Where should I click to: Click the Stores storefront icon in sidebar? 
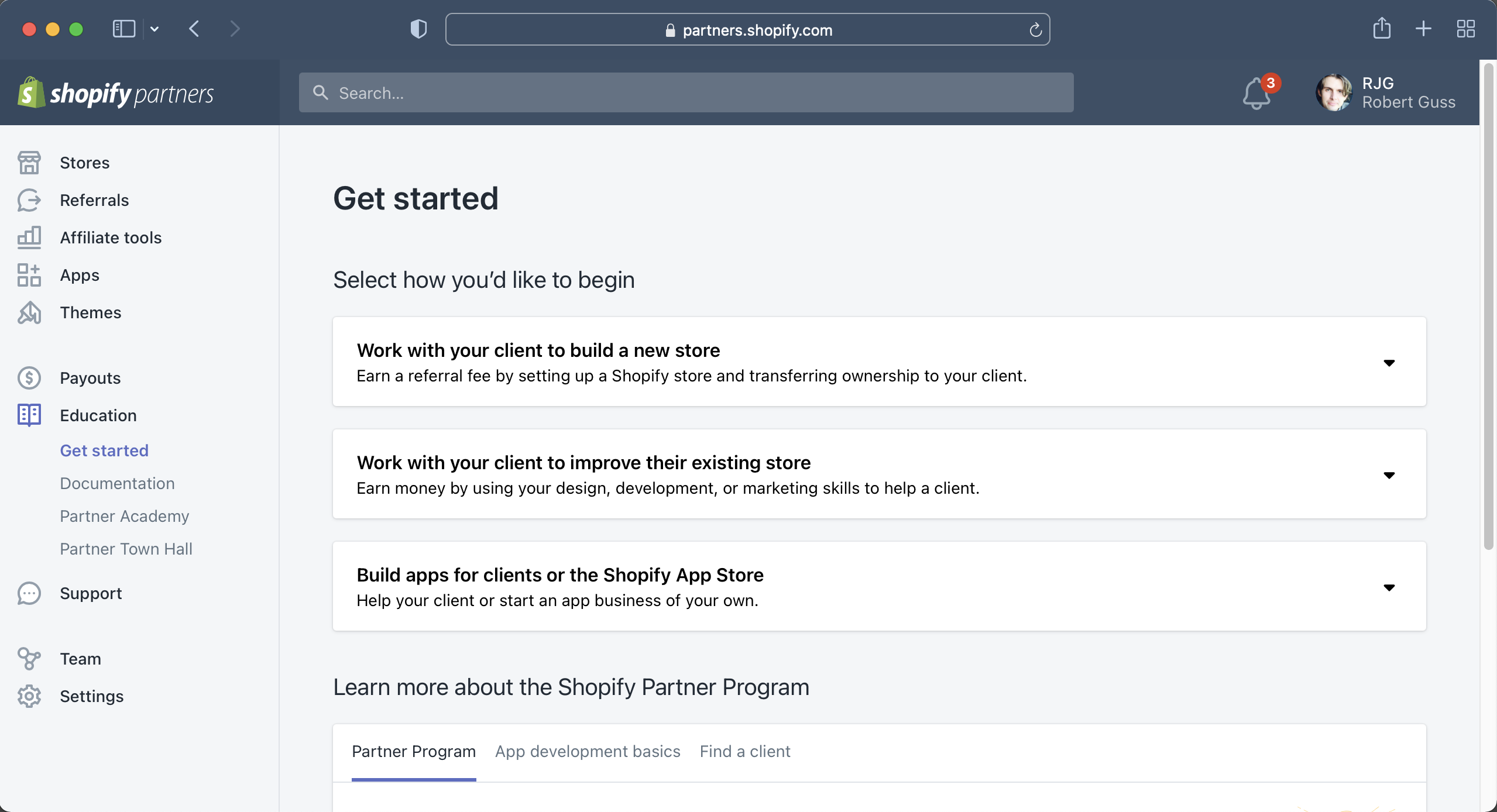[x=29, y=163]
